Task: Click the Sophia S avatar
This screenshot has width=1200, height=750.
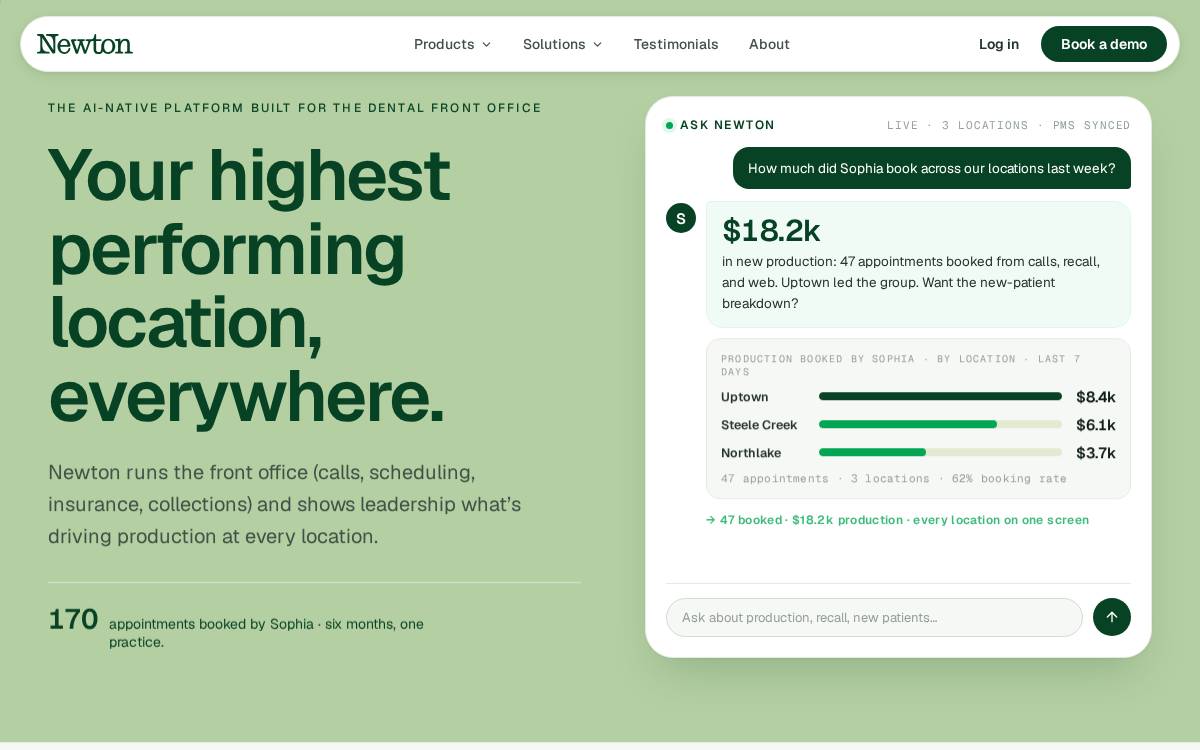Action: coord(681,218)
